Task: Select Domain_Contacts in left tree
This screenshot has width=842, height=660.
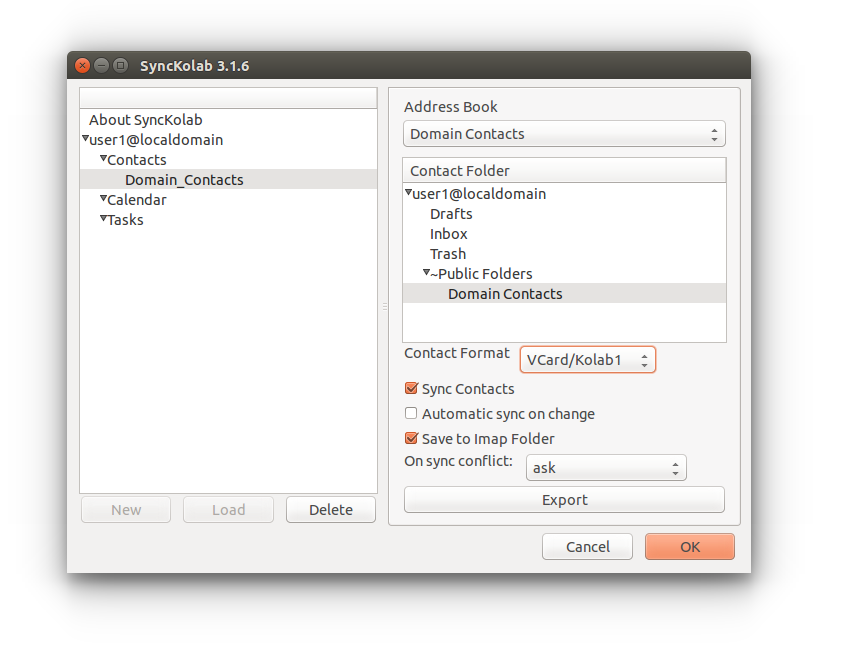Action: point(184,180)
